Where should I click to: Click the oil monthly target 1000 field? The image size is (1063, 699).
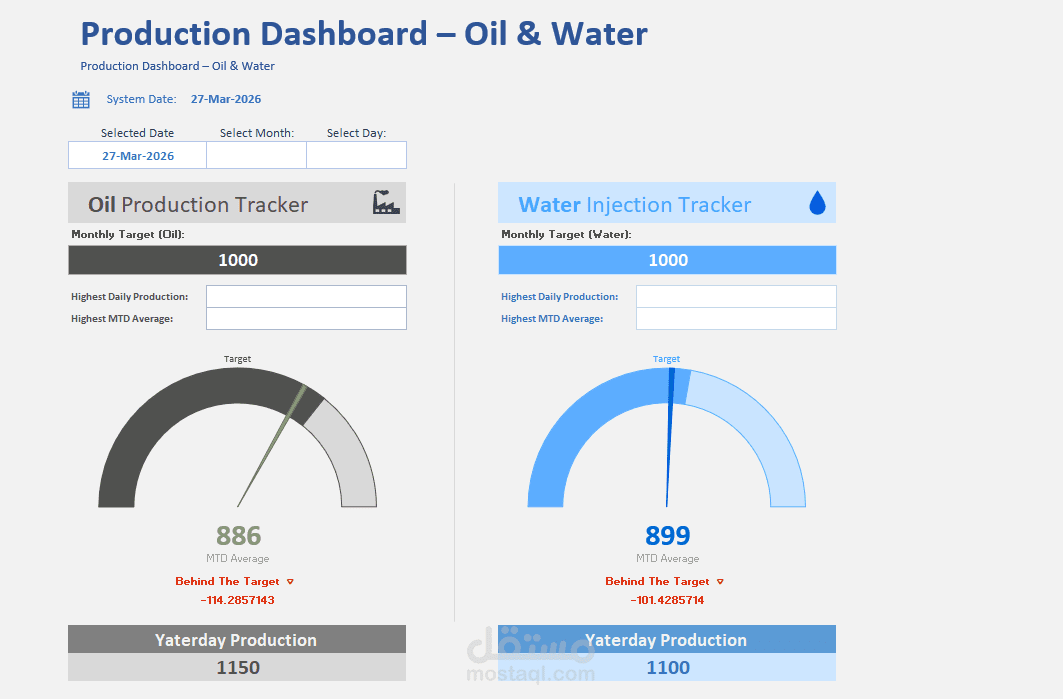(237, 260)
